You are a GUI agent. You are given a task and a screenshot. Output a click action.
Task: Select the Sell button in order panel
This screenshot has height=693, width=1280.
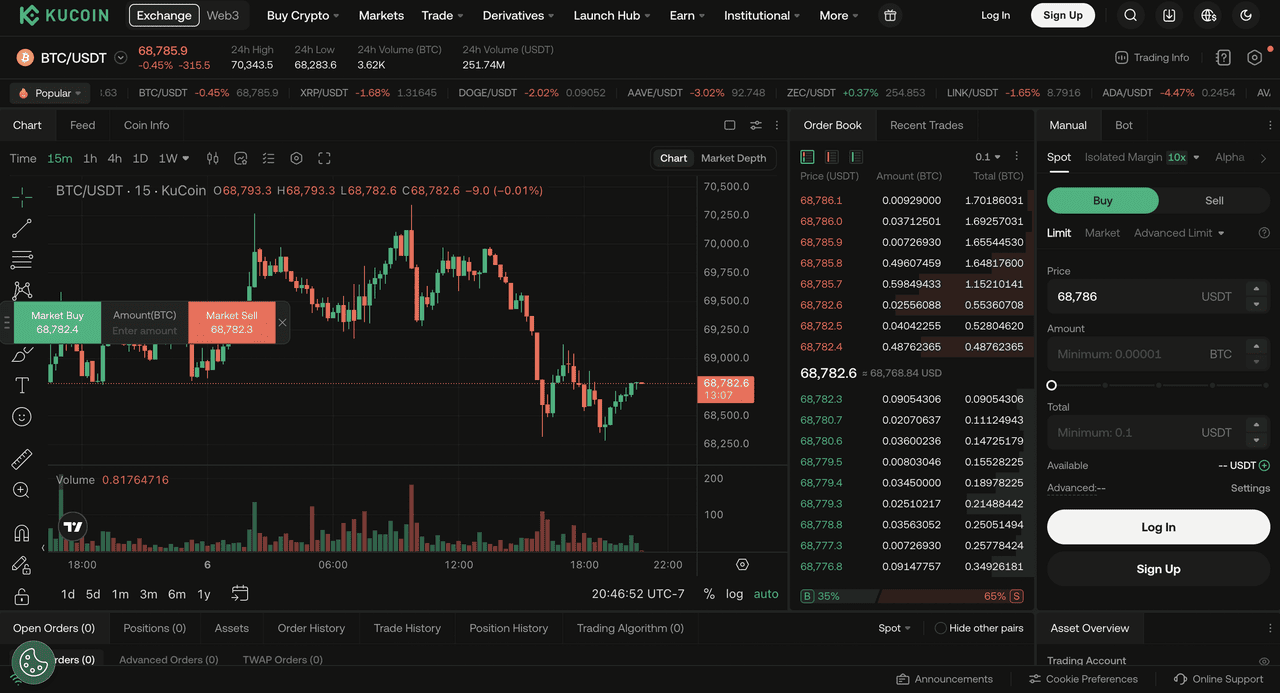[x=1214, y=200]
